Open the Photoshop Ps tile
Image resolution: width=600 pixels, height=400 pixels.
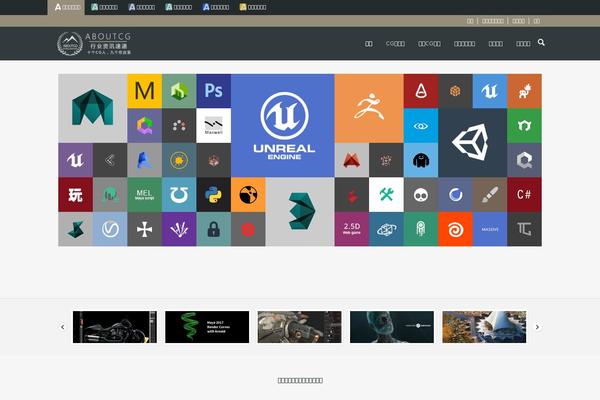click(214, 91)
